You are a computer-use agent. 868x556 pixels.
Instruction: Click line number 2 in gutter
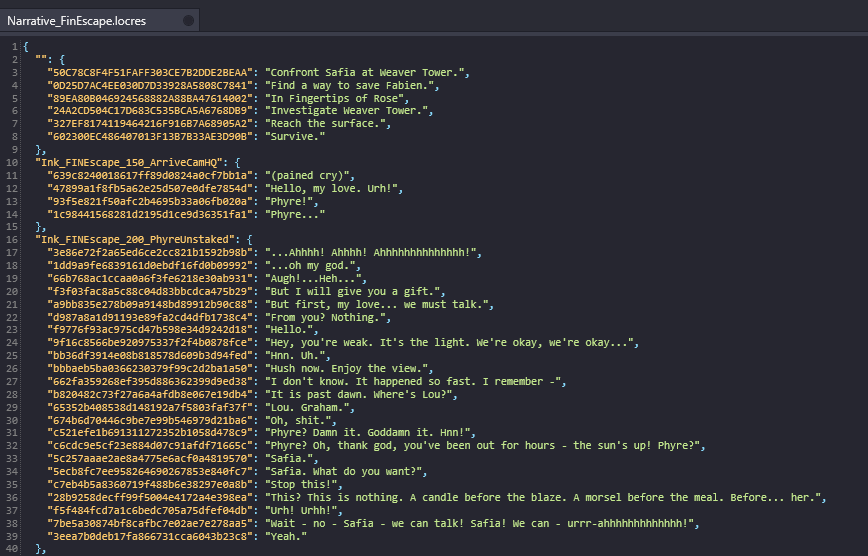click(x=14, y=59)
